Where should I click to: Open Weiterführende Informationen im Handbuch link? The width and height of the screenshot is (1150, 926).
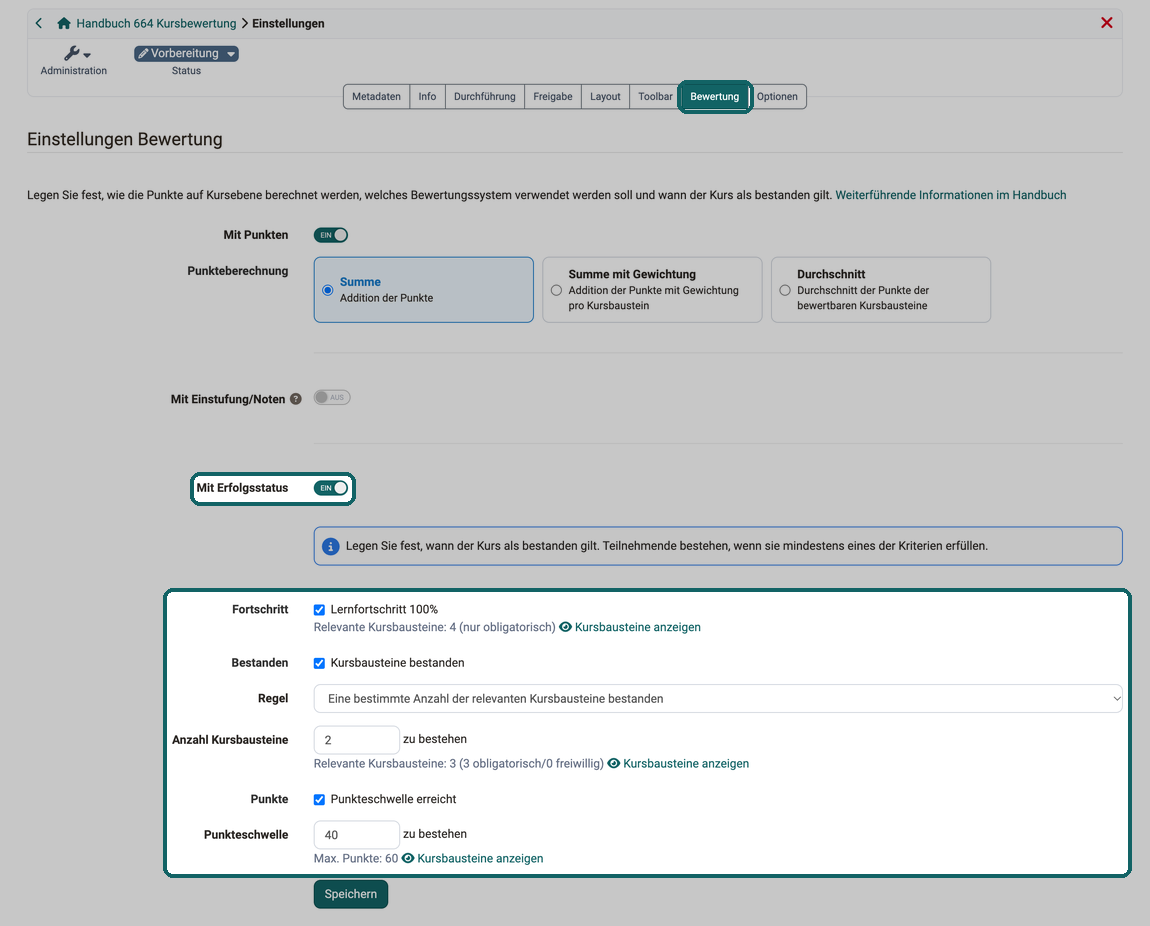pyautogui.click(x=951, y=195)
